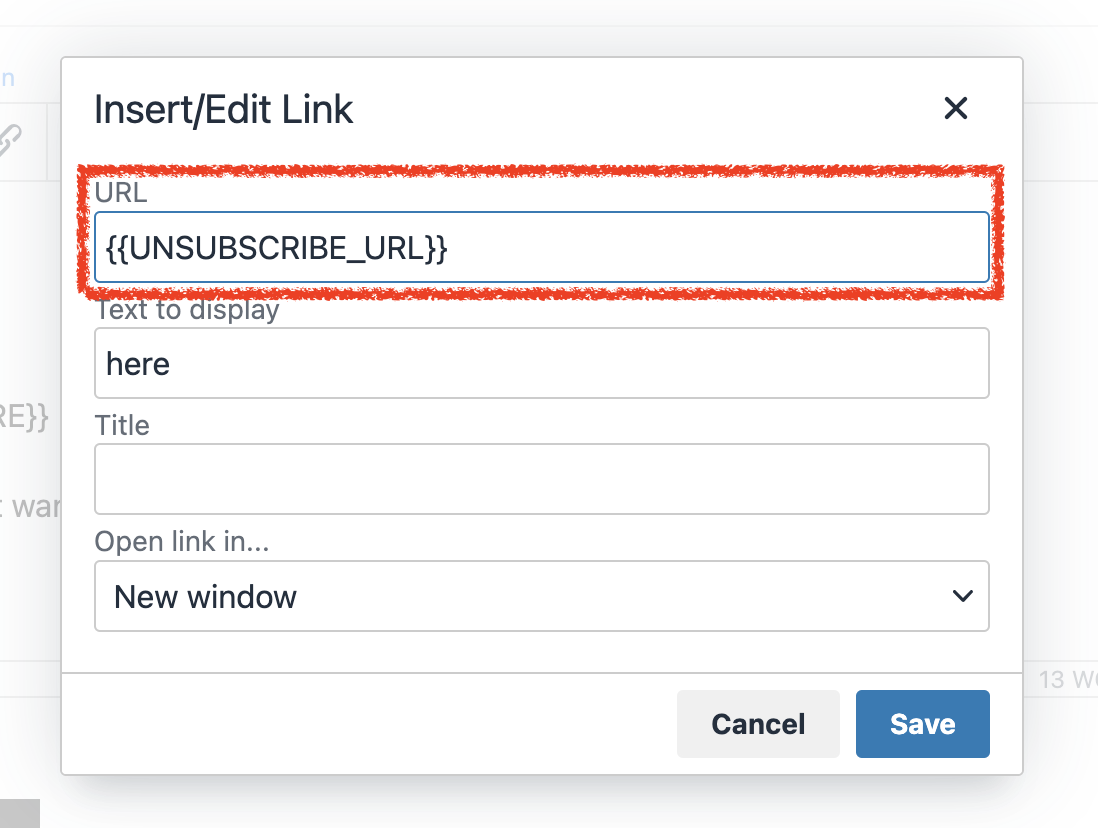
Task: Select the empty Title field
Action: (541, 479)
